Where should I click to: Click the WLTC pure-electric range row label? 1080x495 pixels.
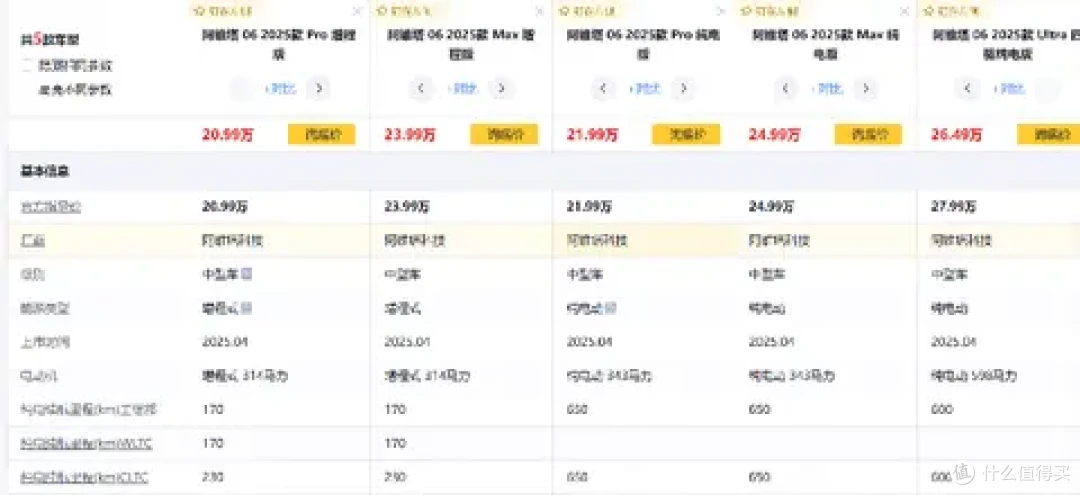coord(86,443)
